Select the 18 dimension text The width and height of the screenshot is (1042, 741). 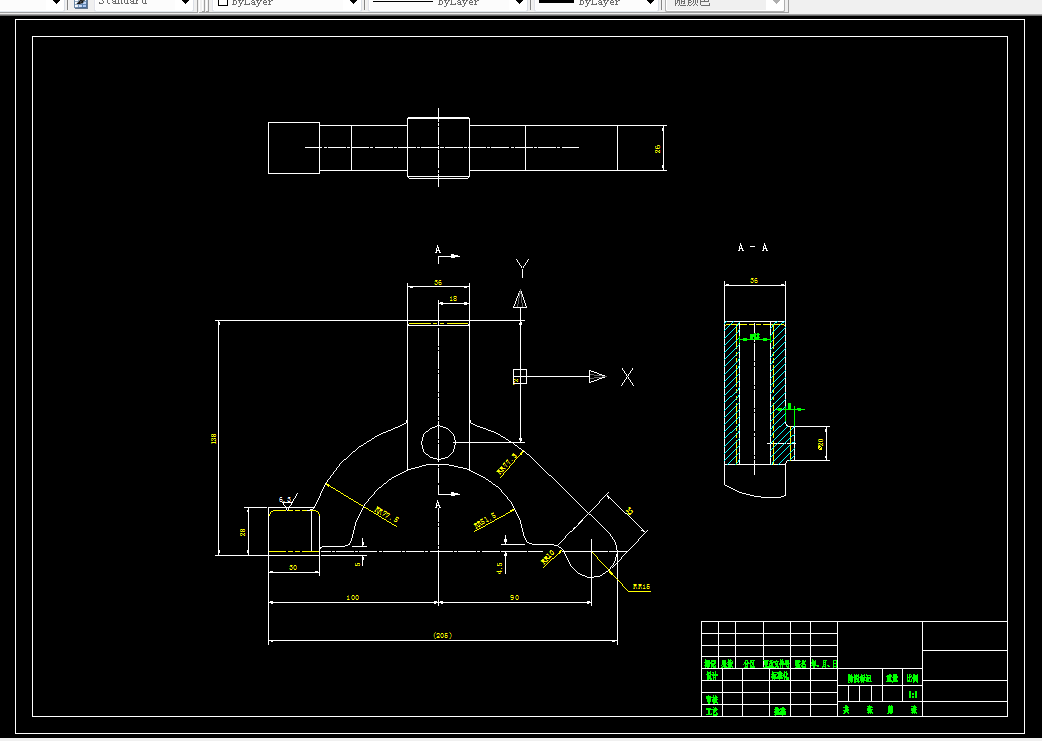tap(453, 299)
